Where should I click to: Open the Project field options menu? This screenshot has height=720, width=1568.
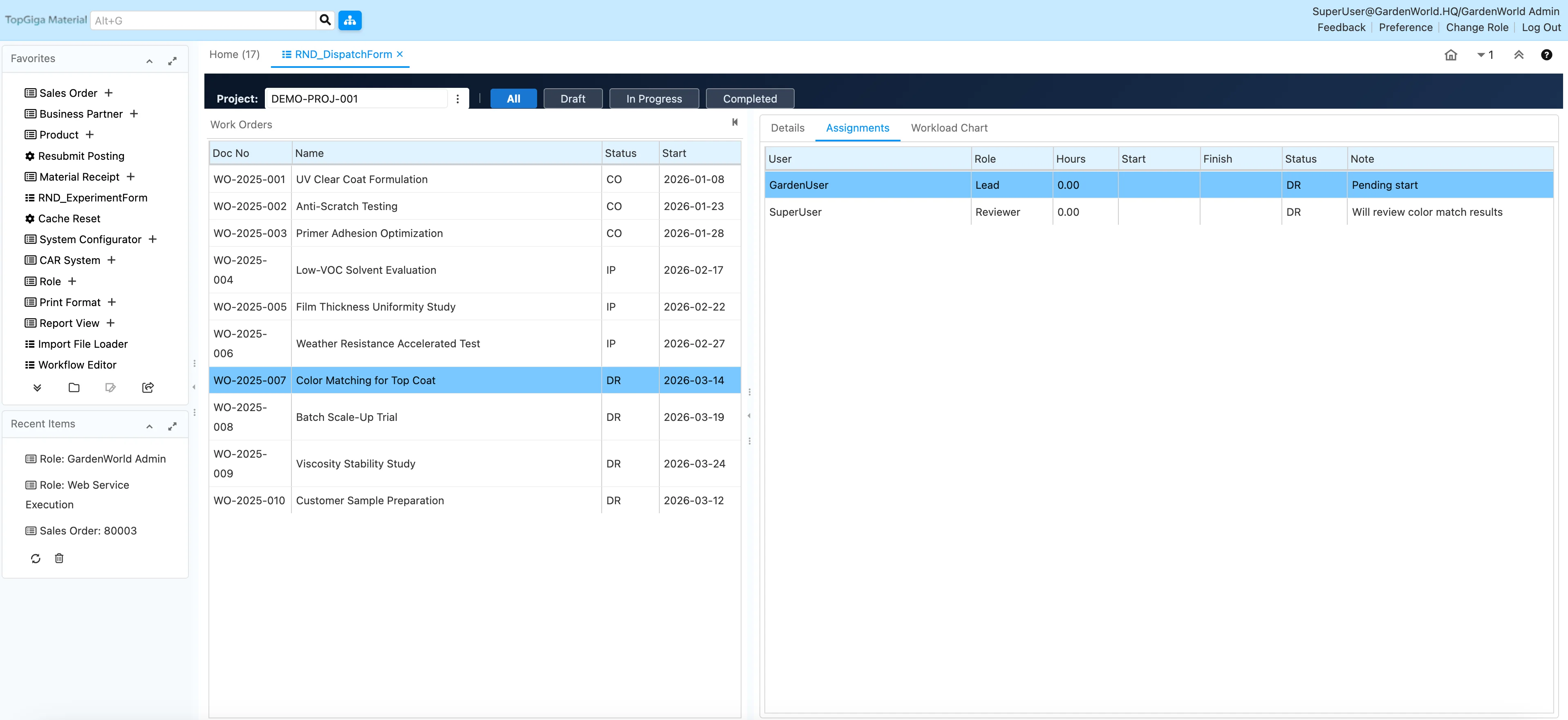pos(458,98)
